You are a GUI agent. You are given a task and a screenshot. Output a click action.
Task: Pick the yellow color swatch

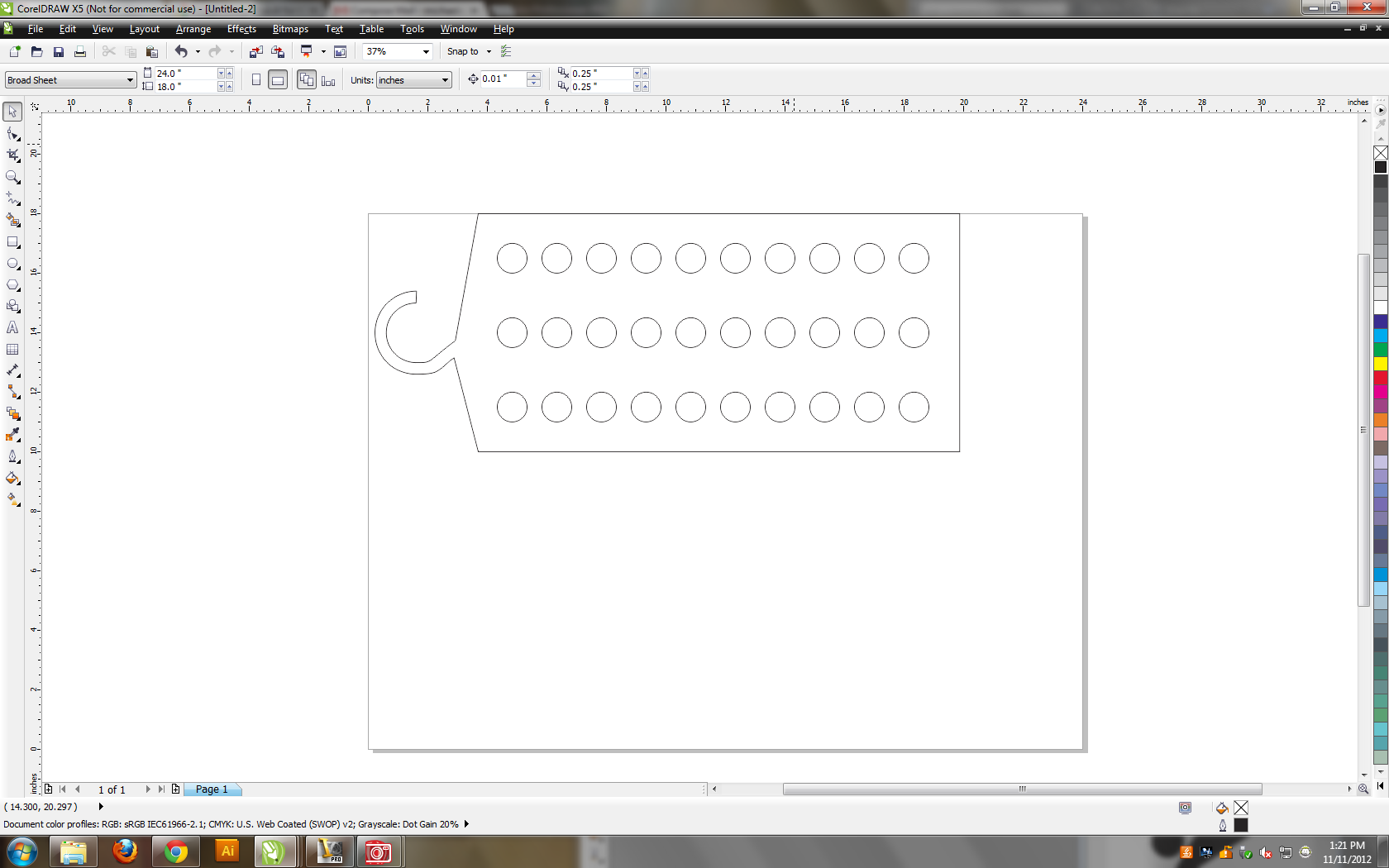click(x=1381, y=364)
